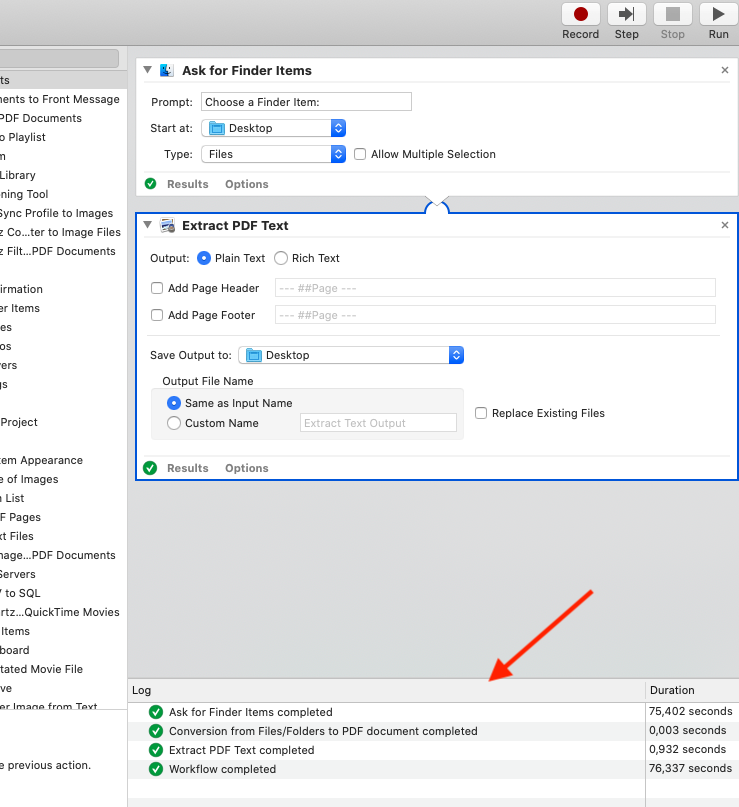The height and width of the screenshot is (807, 739).
Task: Open the Type Files dropdown
Action: pyautogui.click(x=273, y=154)
